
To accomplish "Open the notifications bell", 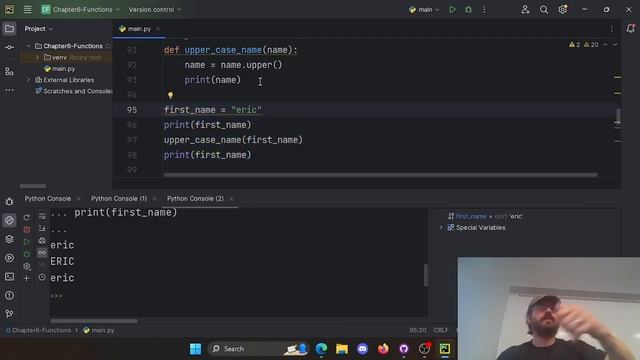I will pyautogui.click(x=631, y=29).
